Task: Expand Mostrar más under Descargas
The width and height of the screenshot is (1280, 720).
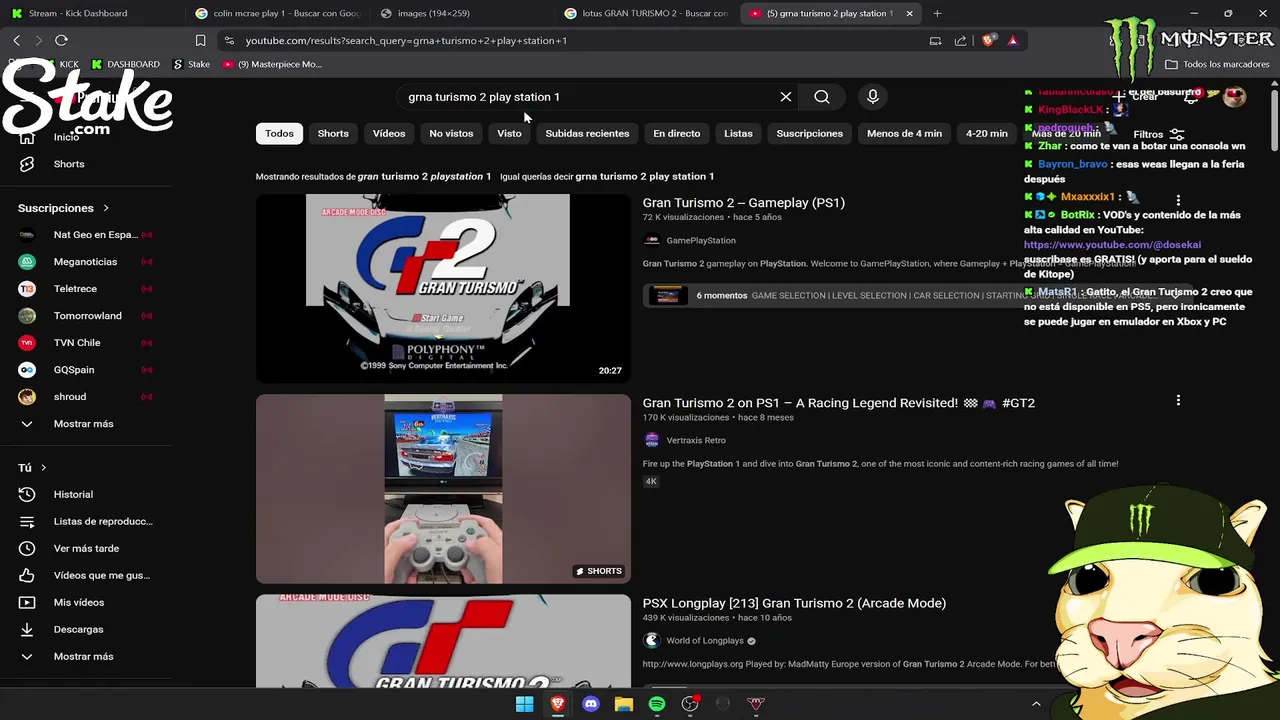Action: (83, 656)
